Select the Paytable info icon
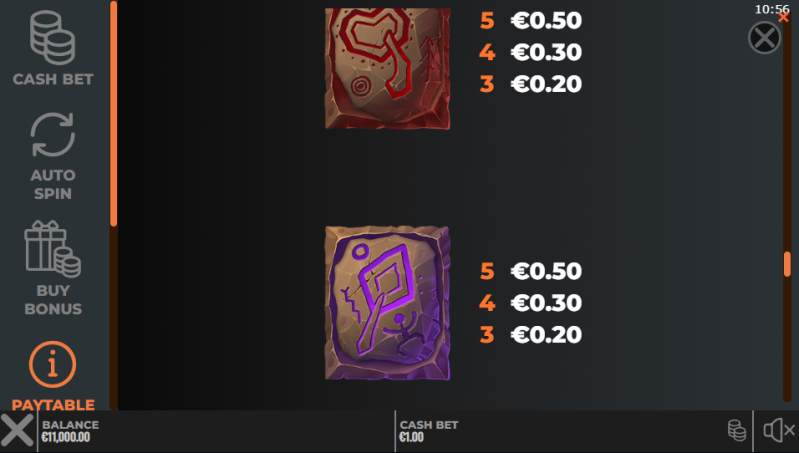799x453 pixels. 52,364
